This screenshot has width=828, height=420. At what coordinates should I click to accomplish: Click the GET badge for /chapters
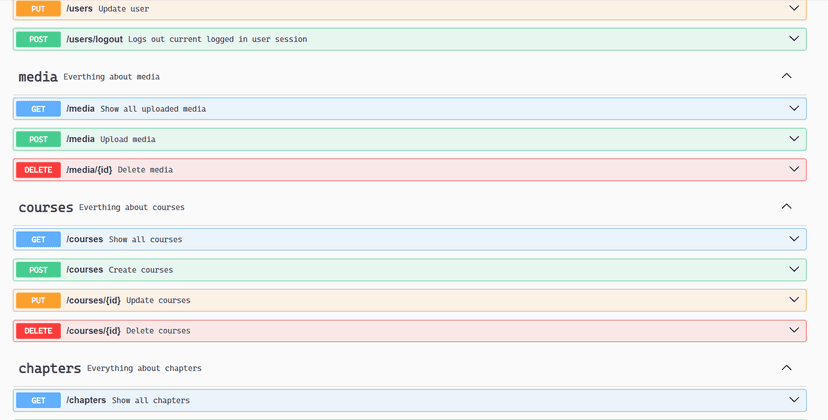coord(38,401)
